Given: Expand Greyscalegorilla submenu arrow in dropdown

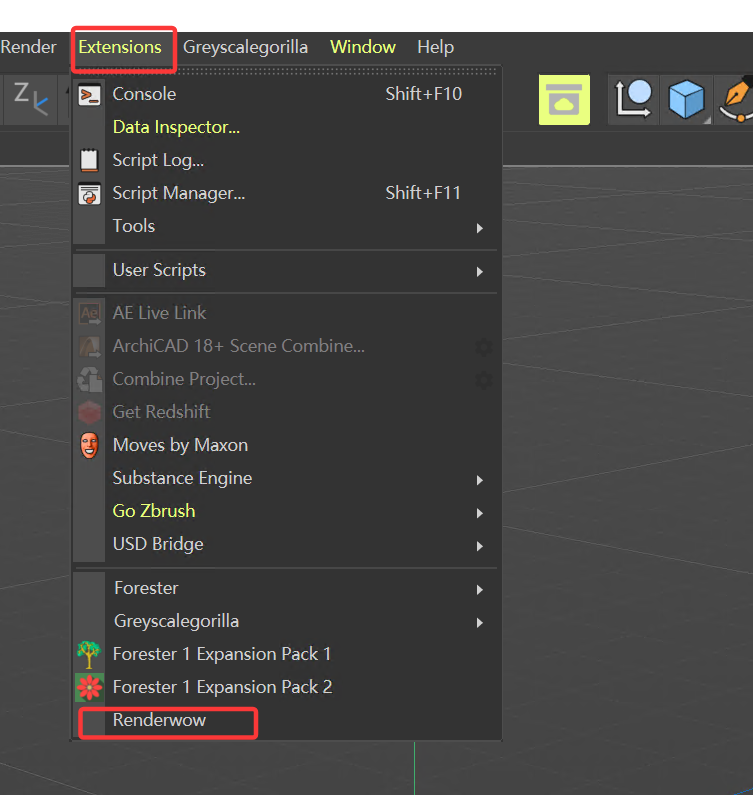Looking at the screenshot, I should 480,622.
